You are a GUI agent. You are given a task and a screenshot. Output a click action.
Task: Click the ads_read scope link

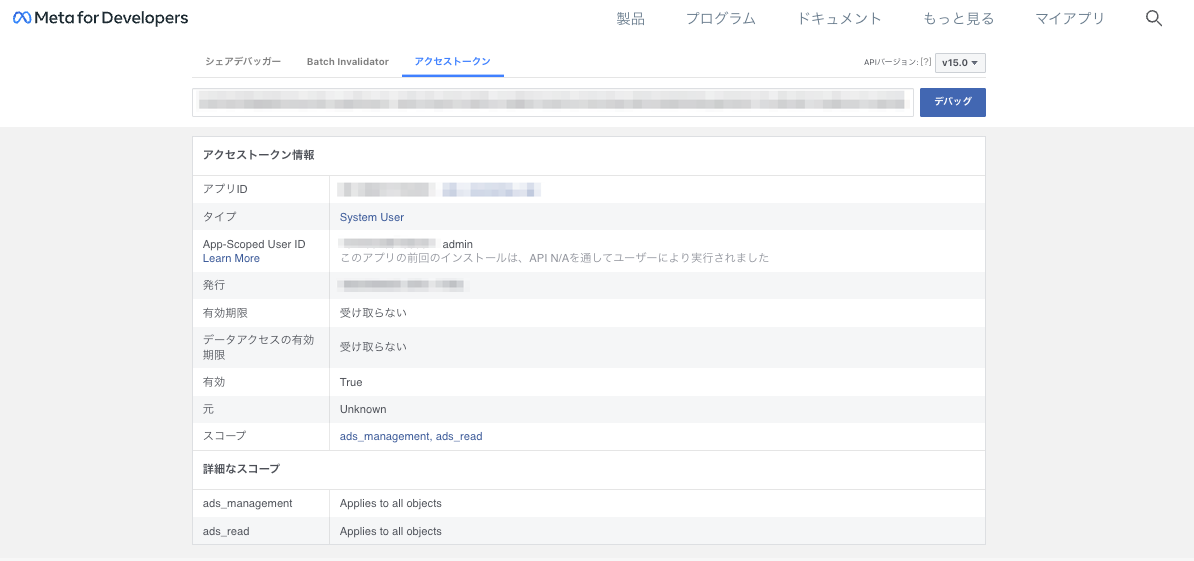coord(459,436)
